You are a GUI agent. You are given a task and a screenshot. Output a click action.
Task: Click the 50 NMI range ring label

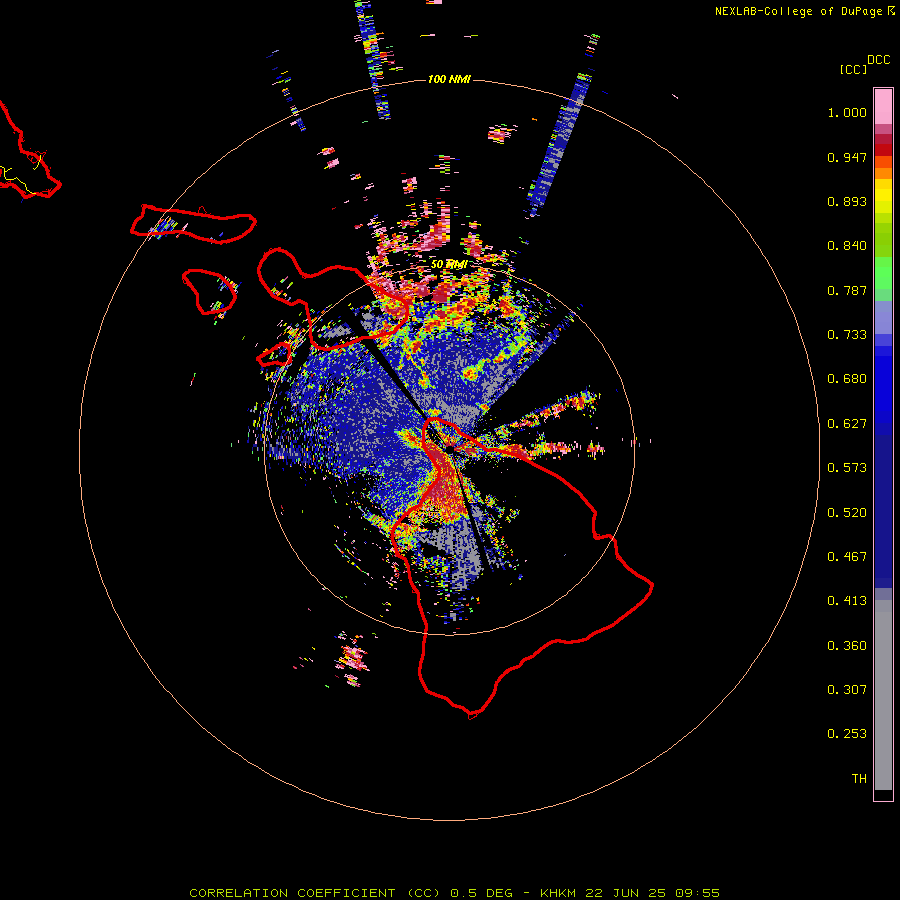click(x=449, y=265)
